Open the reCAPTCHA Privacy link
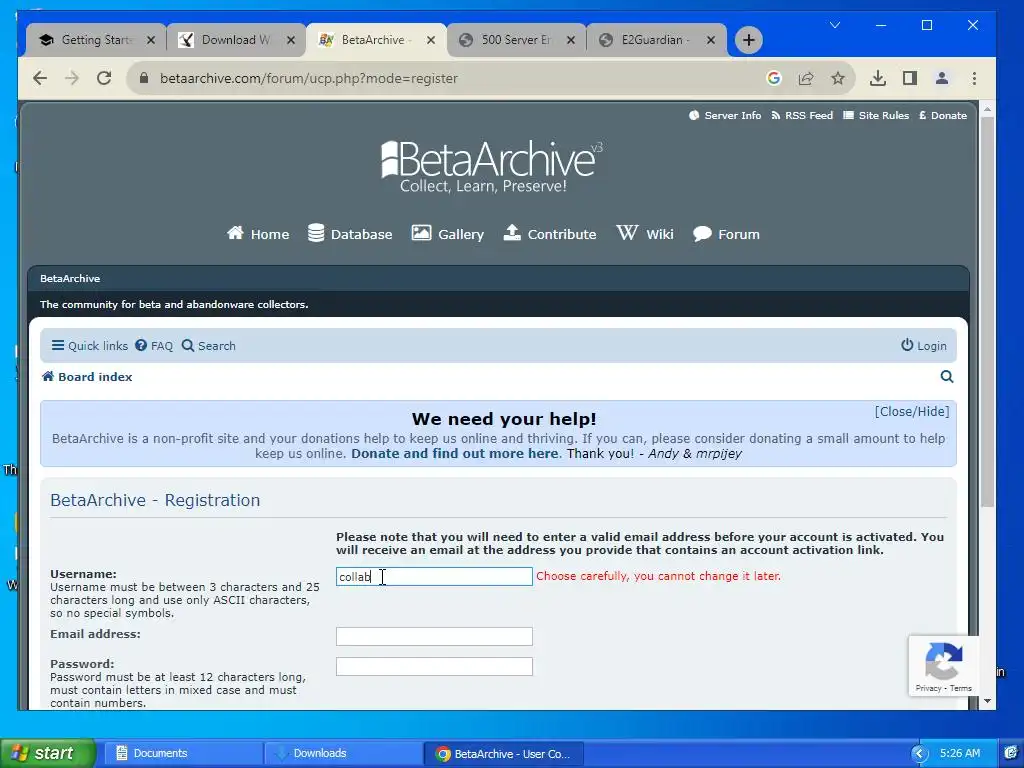 click(x=928, y=688)
